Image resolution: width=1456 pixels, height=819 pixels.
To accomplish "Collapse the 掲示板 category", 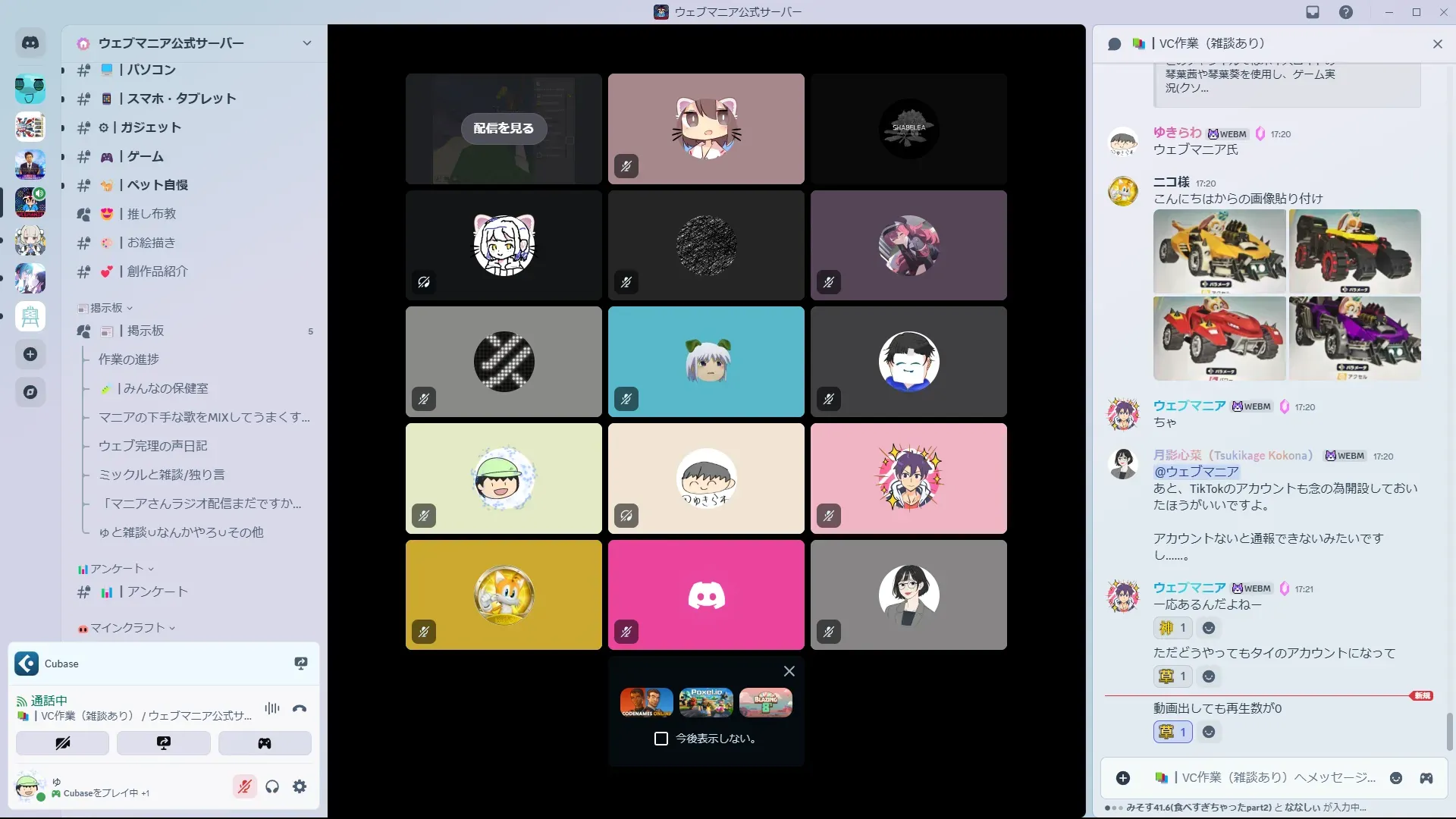I will (x=106, y=308).
